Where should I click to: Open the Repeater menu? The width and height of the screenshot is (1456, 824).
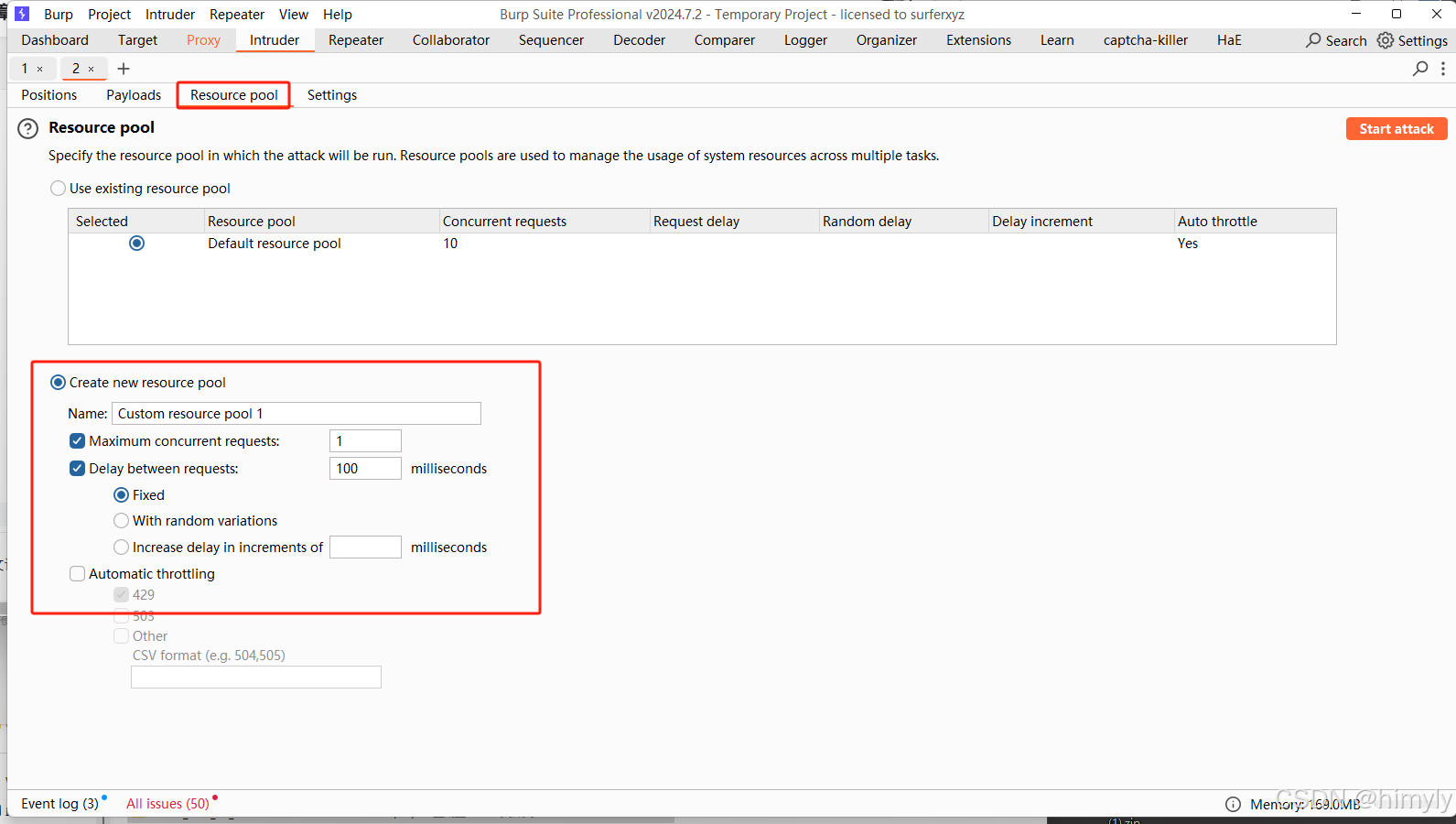click(237, 15)
